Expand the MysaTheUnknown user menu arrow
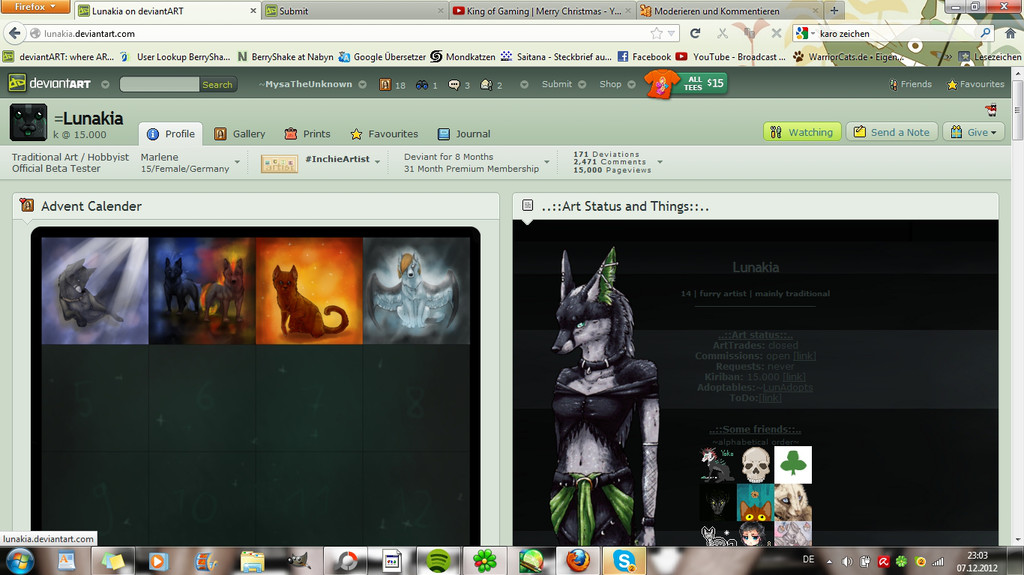 point(362,84)
